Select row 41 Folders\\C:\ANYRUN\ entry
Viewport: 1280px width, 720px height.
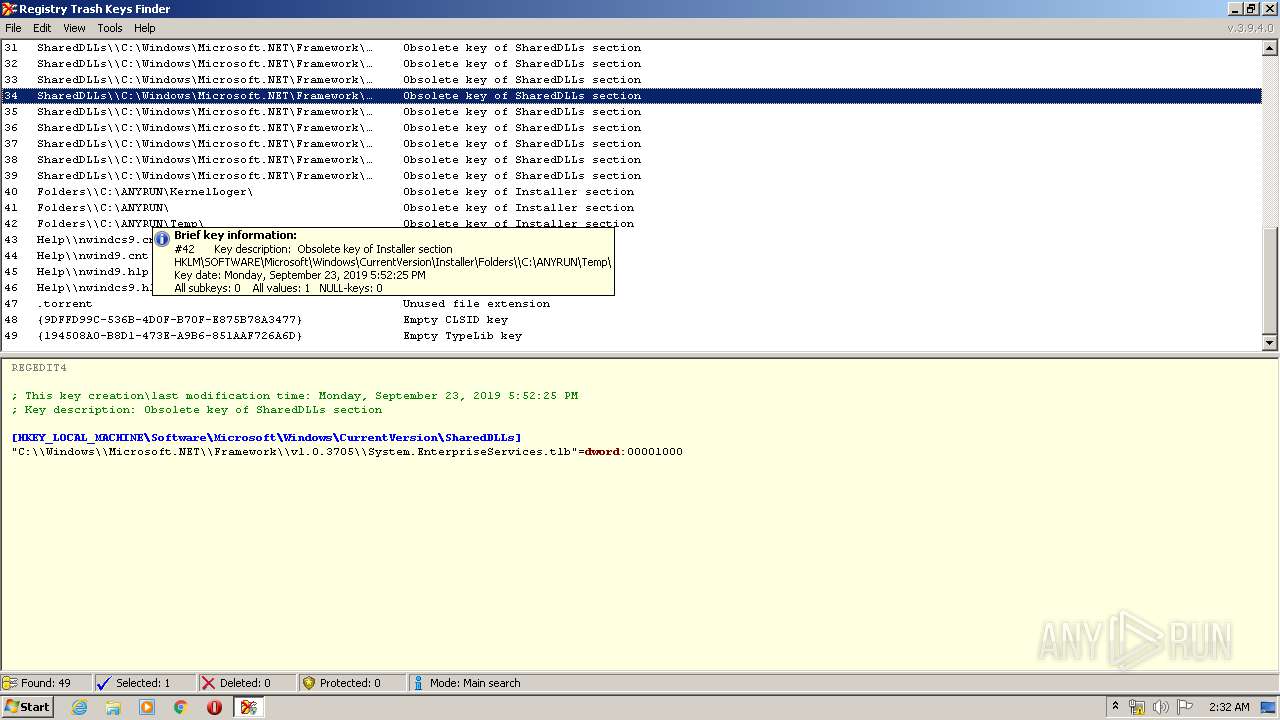[x=631, y=208]
